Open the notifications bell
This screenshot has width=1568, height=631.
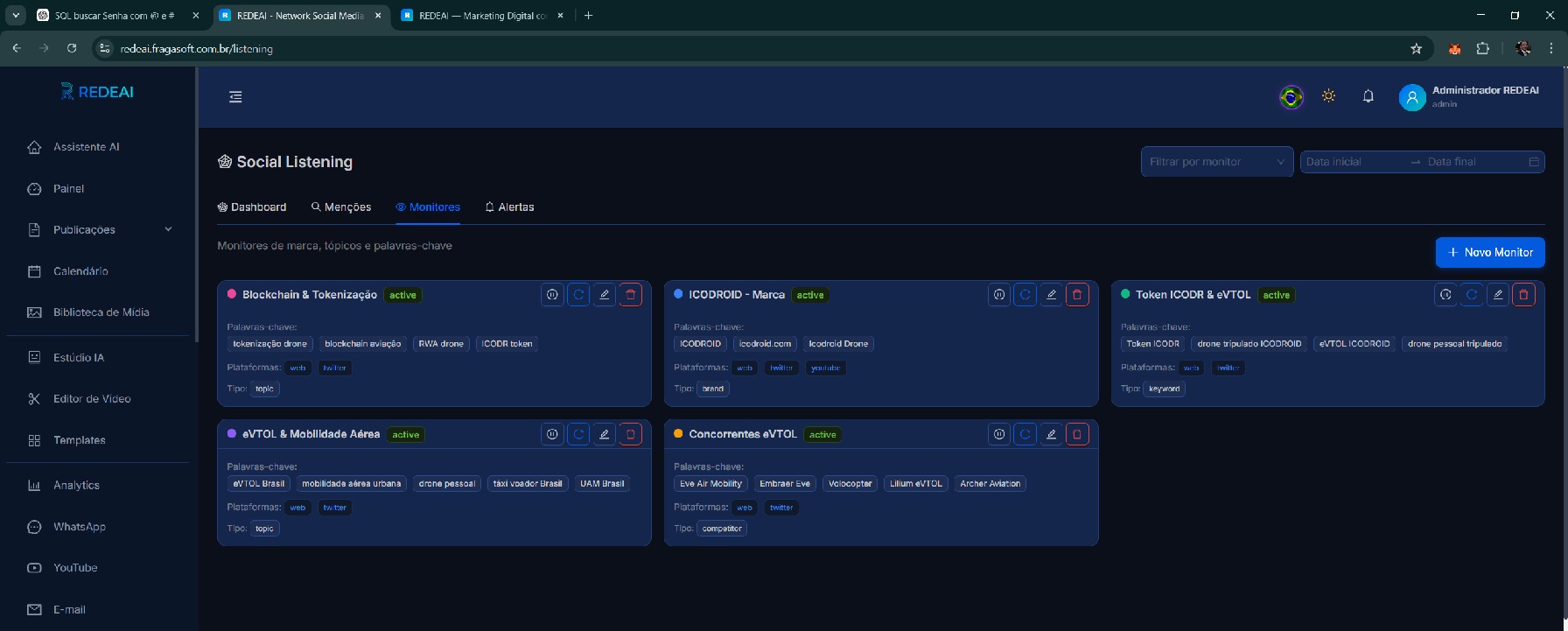pyautogui.click(x=1368, y=96)
